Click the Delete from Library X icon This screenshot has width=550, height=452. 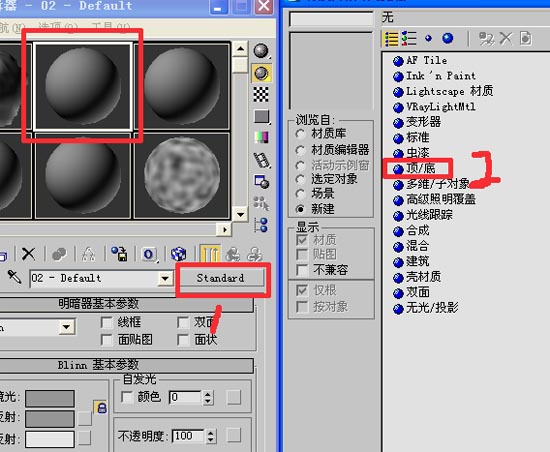tap(505, 38)
